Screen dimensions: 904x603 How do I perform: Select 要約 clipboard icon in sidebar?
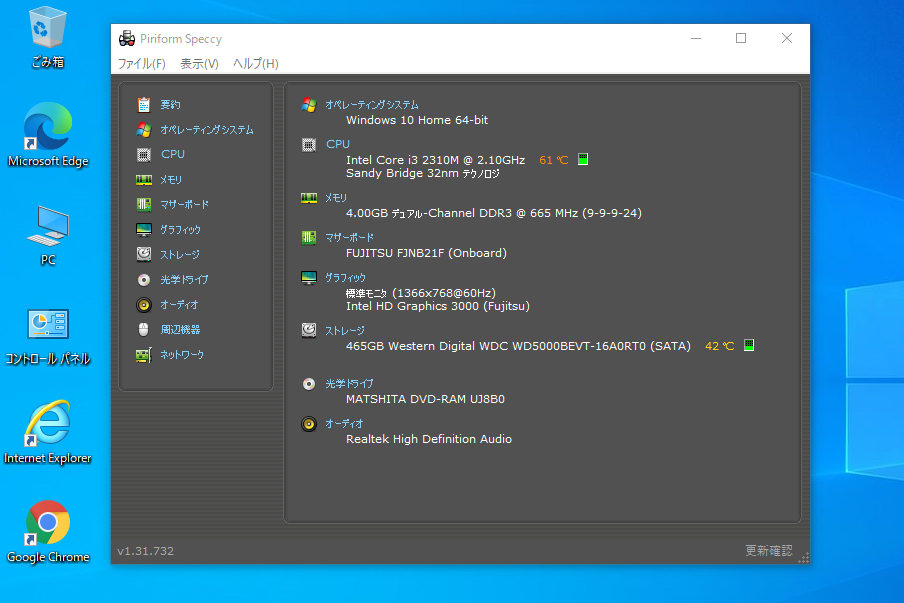pyautogui.click(x=144, y=104)
